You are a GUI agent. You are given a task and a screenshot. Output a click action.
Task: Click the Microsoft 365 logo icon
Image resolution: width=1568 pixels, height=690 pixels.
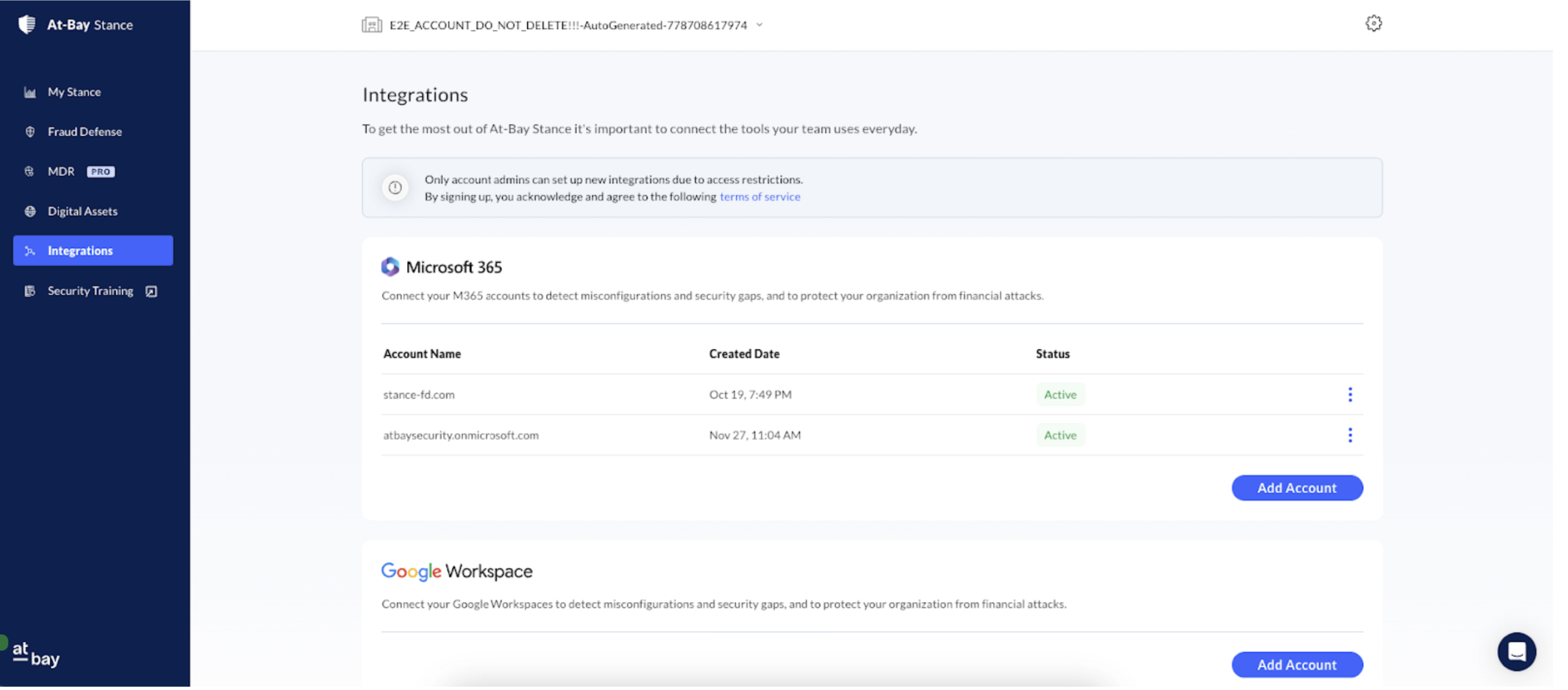tap(390, 267)
